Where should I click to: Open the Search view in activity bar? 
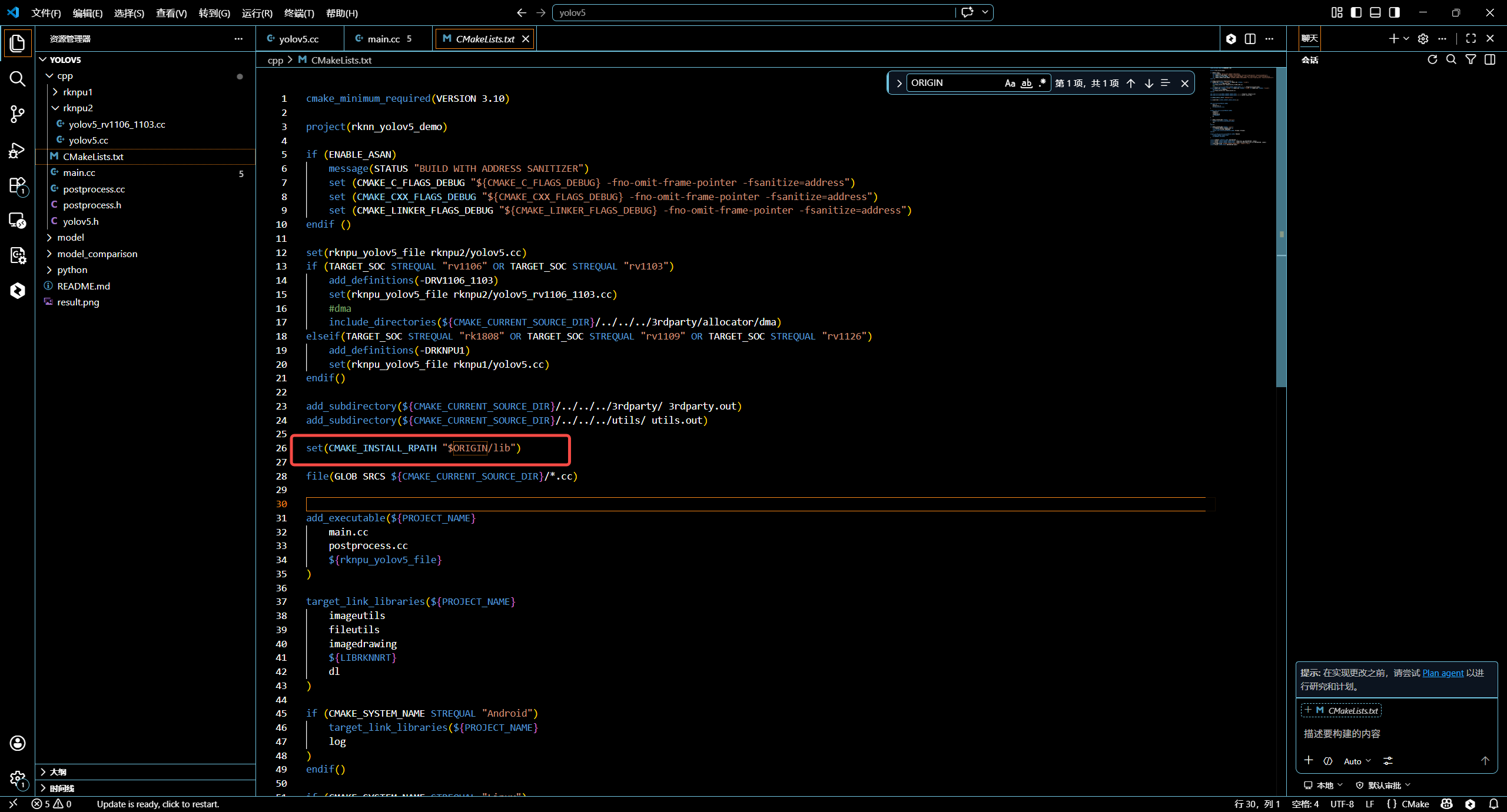[x=17, y=79]
